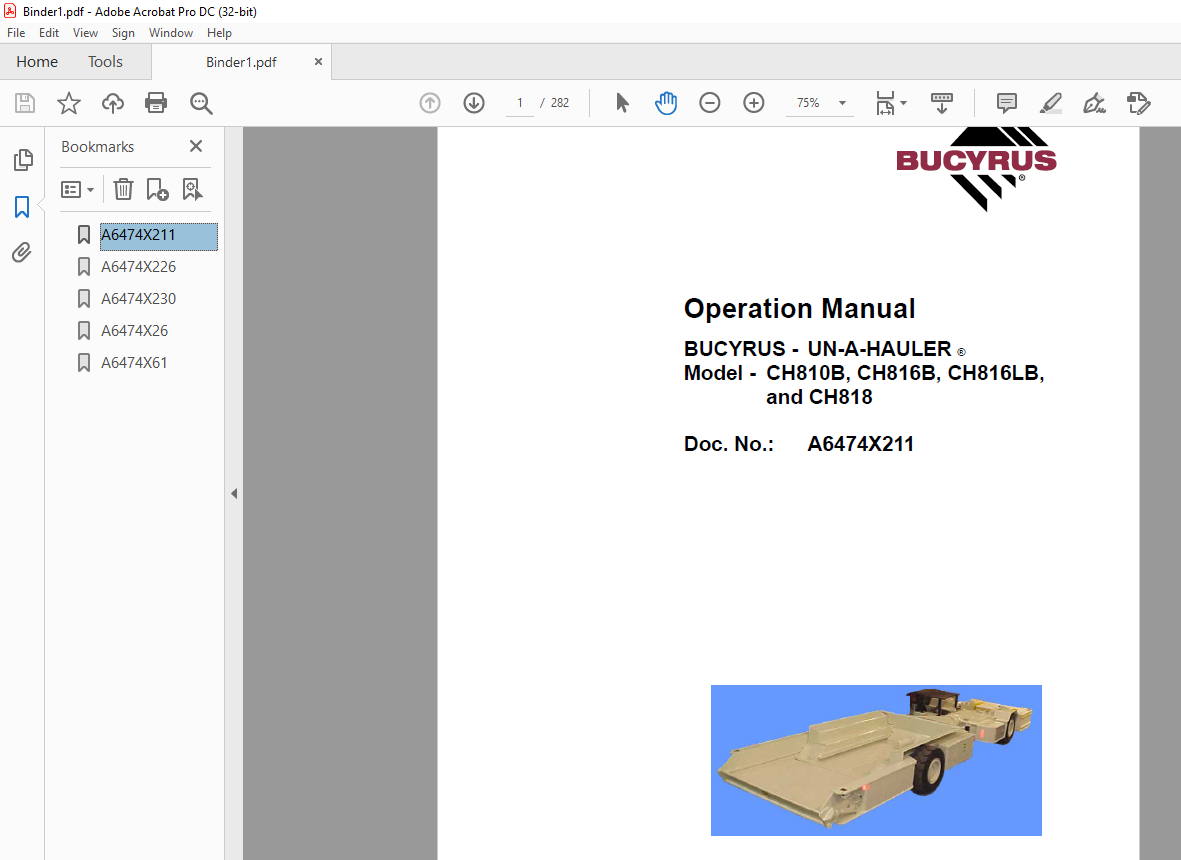Jump to bookmark A6474X61
The image size is (1181, 860).
pyautogui.click(x=134, y=363)
